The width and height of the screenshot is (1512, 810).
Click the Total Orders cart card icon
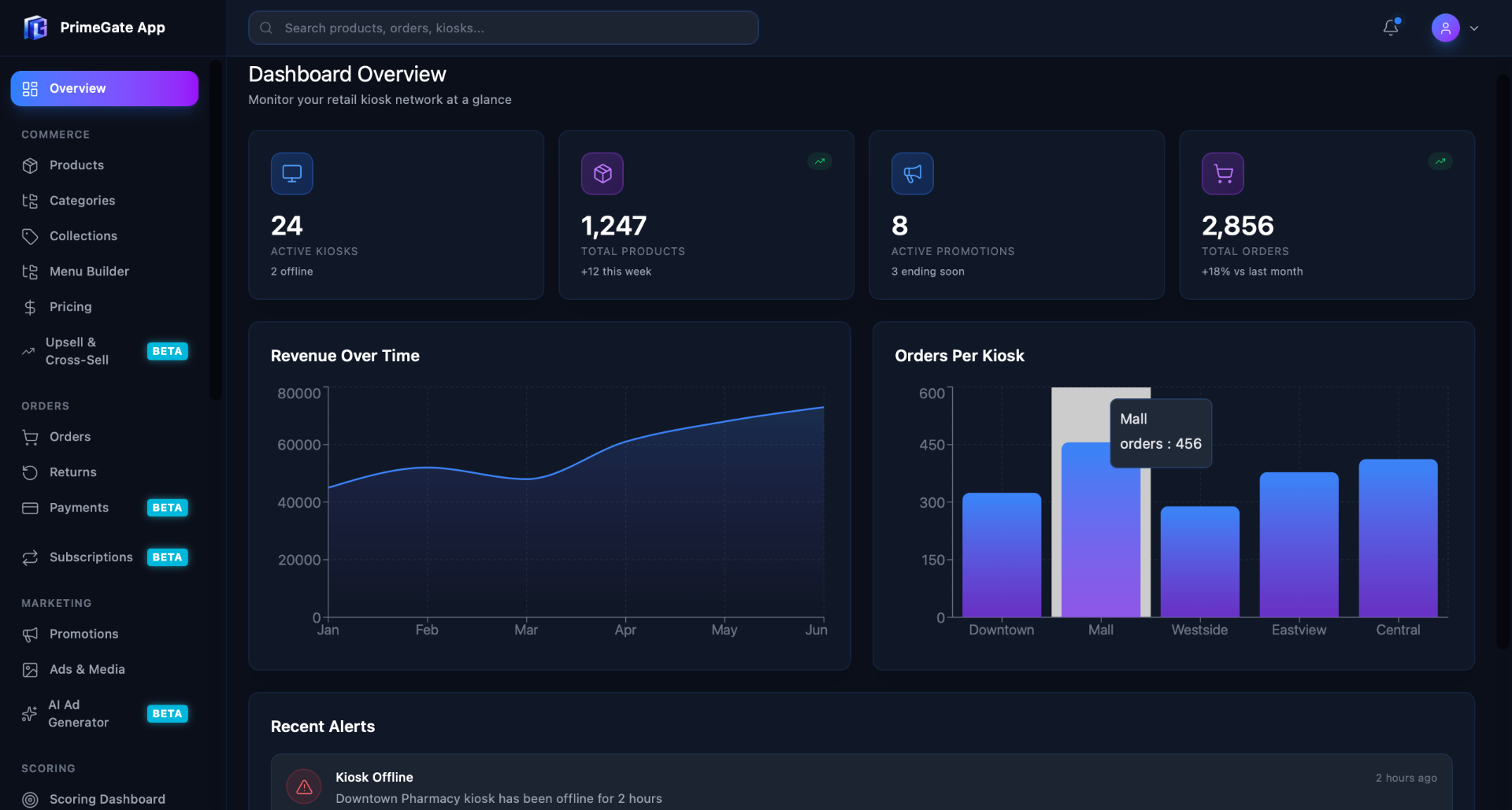click(1223, 173)
